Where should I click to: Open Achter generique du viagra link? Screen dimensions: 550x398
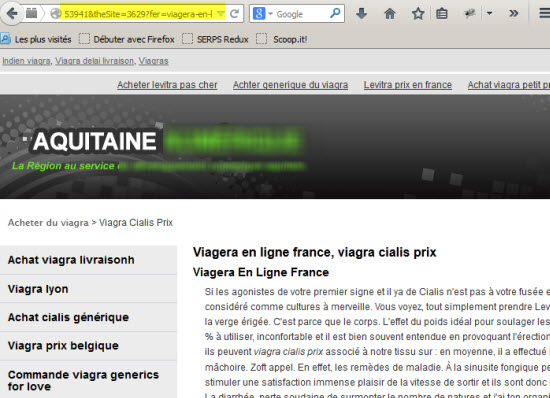point(290,85)
